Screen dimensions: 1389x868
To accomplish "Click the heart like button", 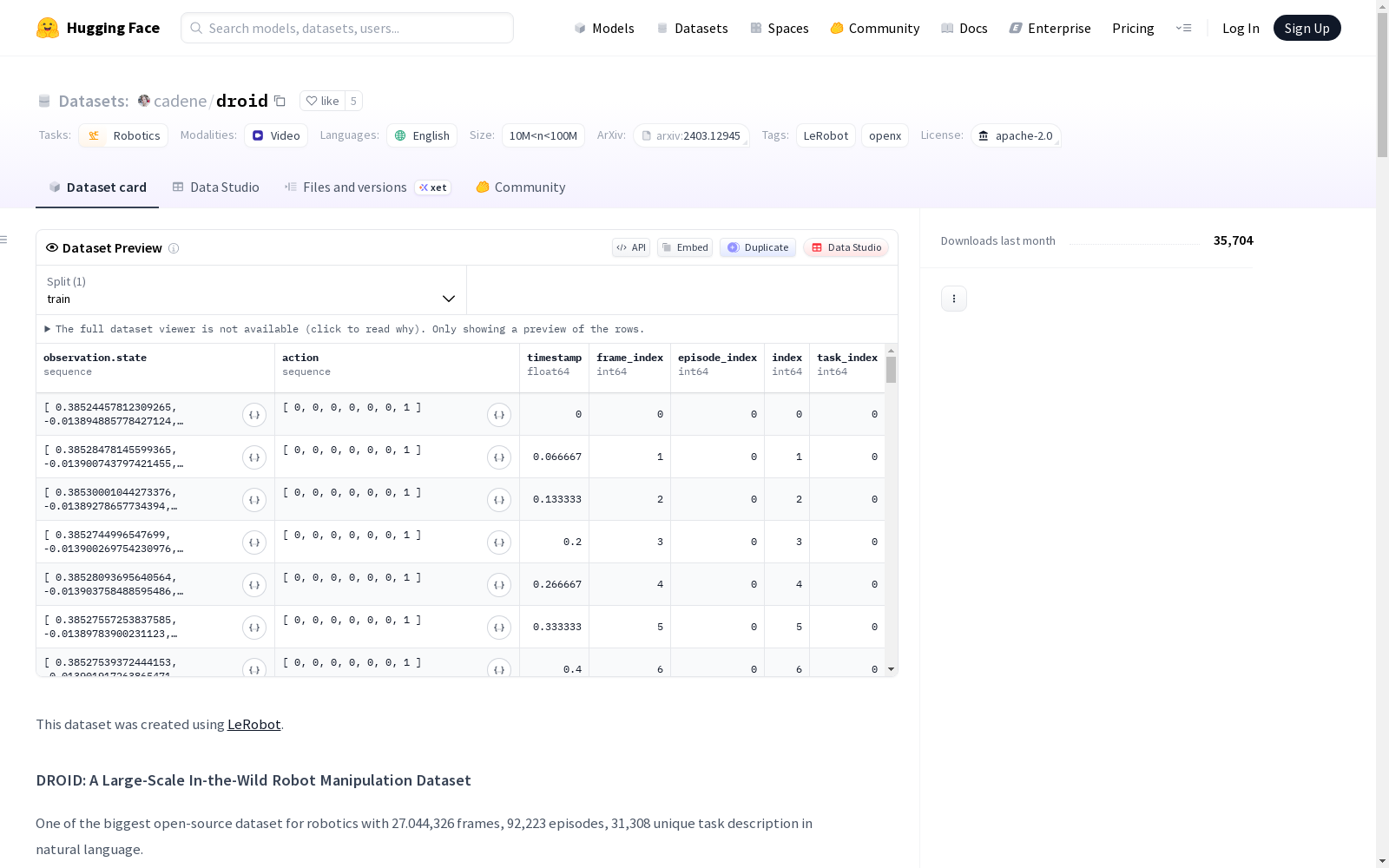I will point(322,101).
